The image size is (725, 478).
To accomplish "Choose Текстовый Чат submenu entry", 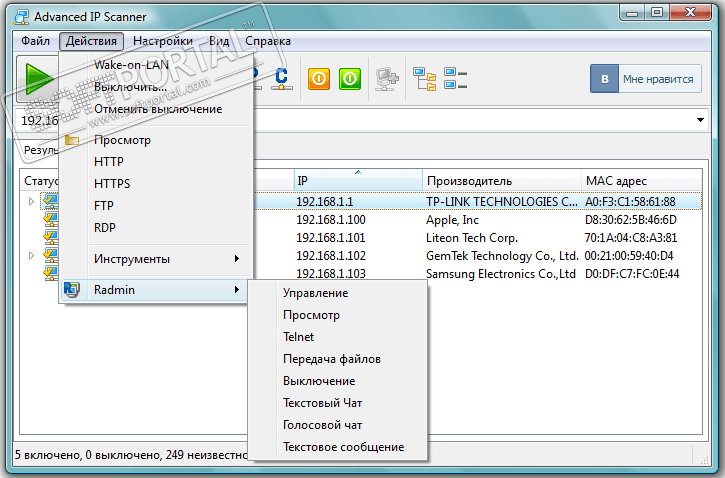I will pos(338,403).
